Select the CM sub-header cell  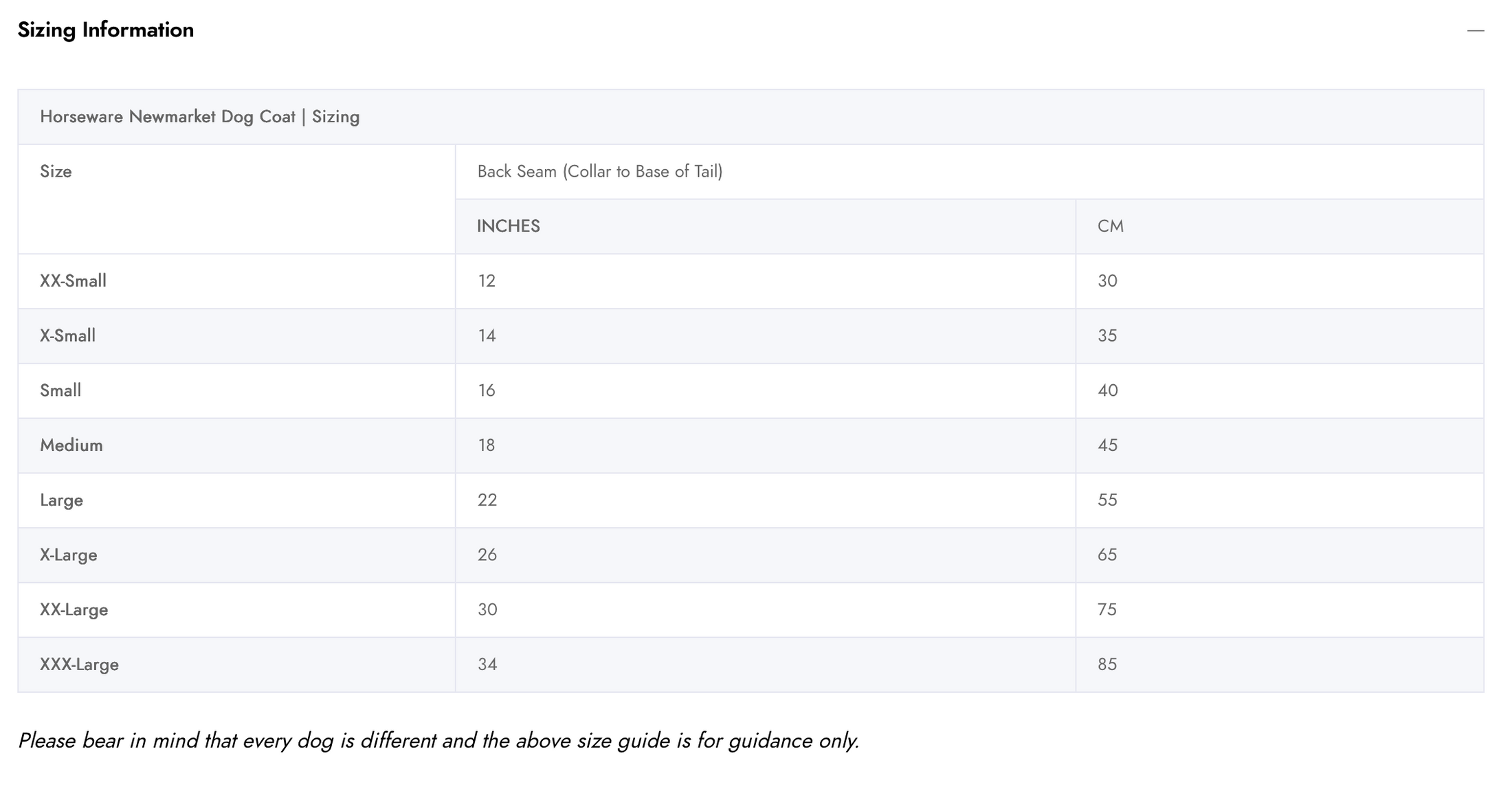[1110, 226]
